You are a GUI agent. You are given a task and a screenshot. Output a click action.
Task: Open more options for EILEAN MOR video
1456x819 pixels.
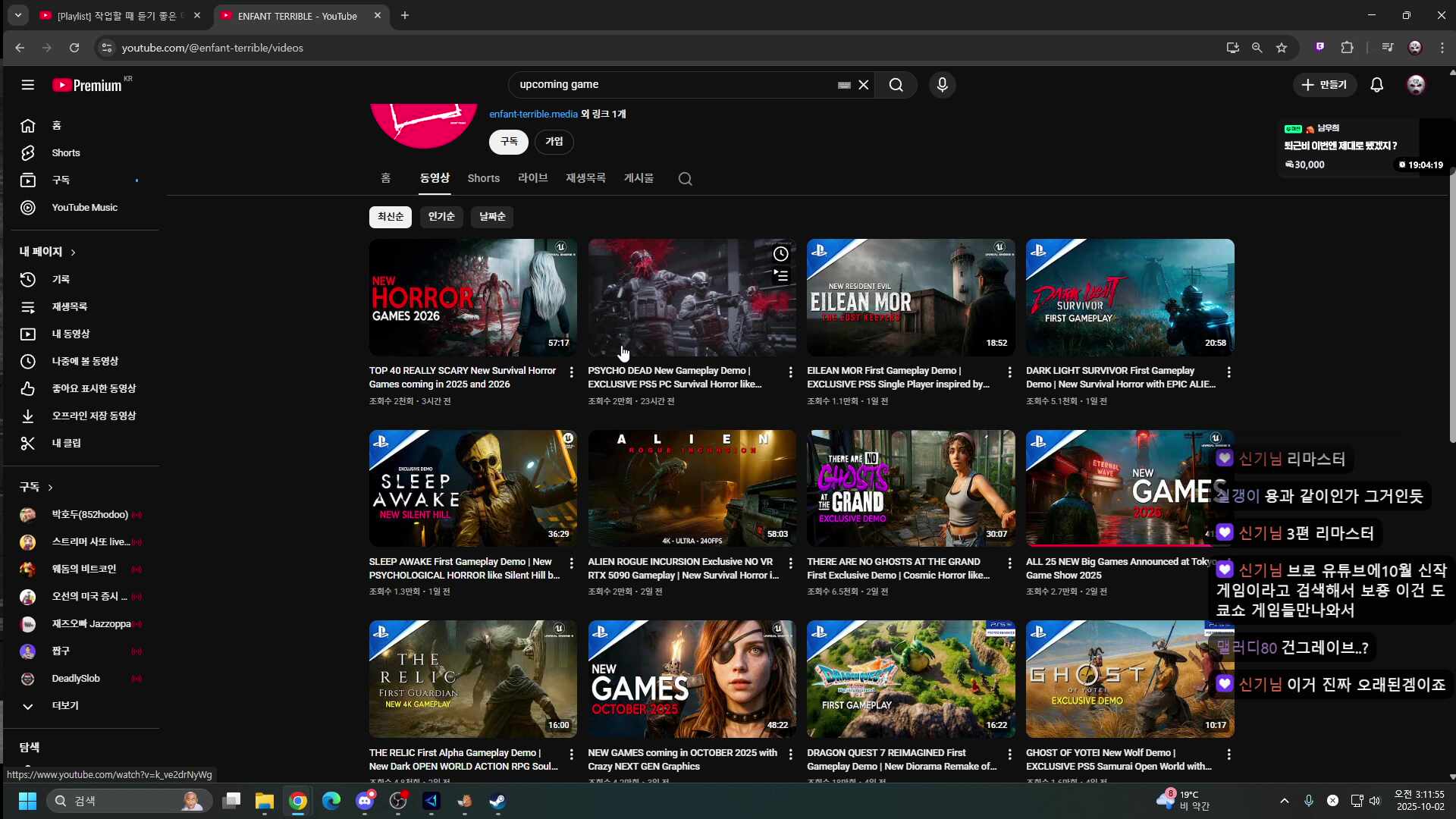coord(1009,372)
